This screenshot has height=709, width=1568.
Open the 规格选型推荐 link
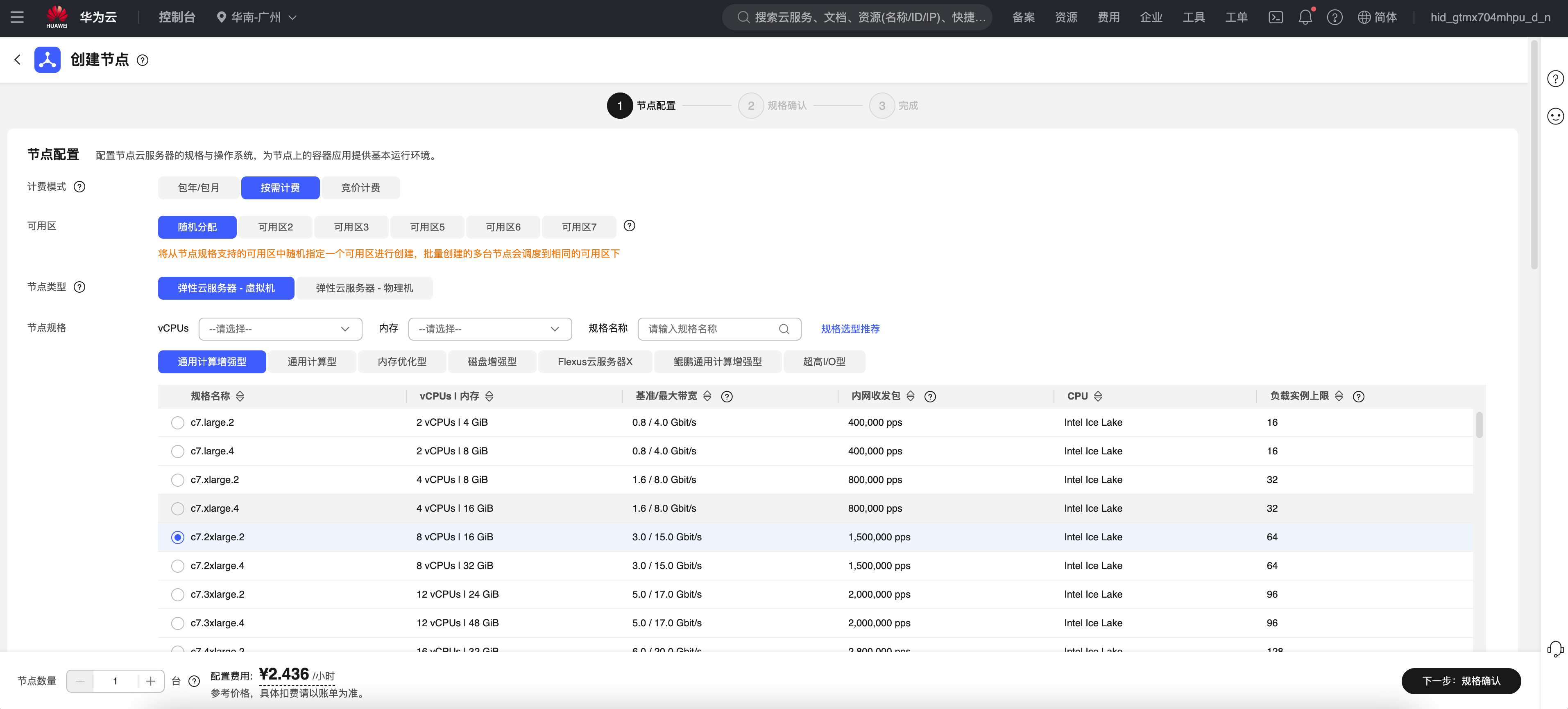click(850, 329)
